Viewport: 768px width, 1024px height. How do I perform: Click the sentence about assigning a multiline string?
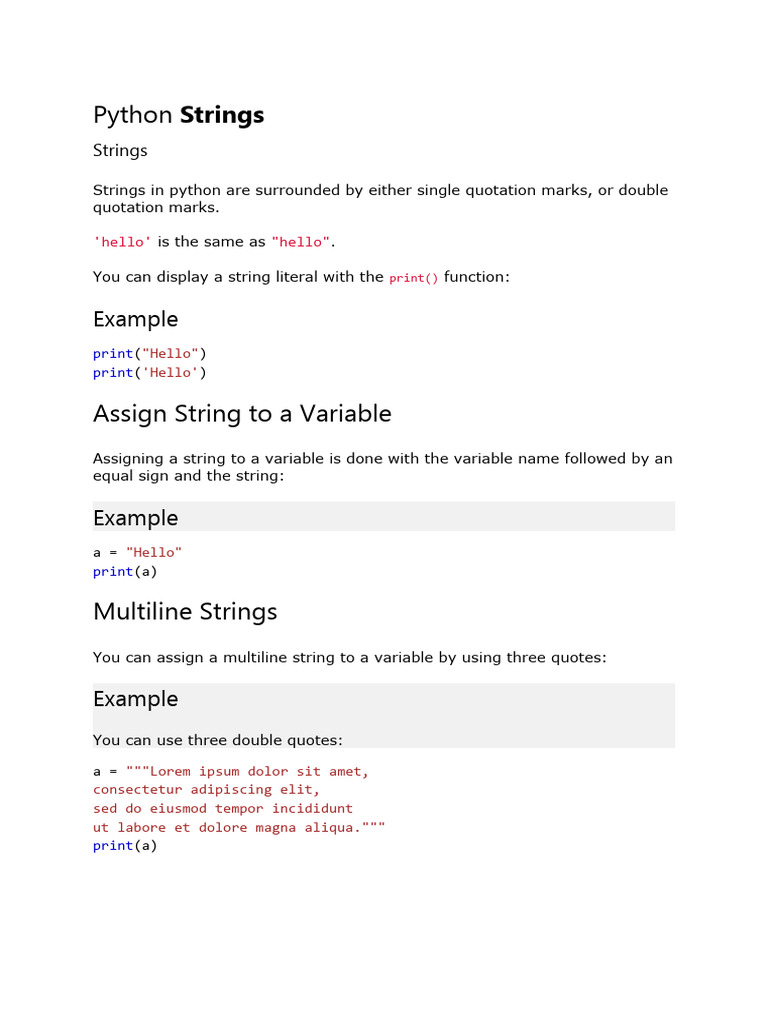pos(350,657)
